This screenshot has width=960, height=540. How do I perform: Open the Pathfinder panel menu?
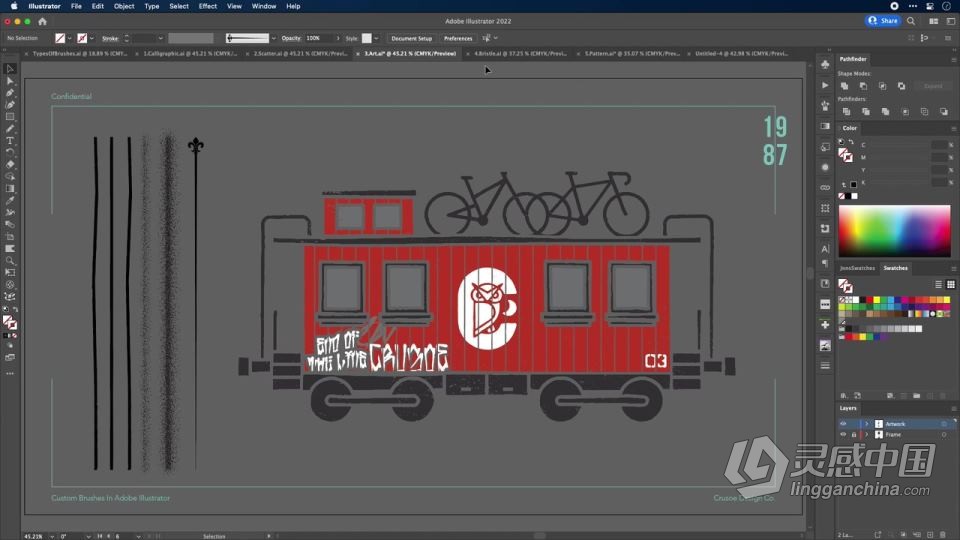point(953,59)
